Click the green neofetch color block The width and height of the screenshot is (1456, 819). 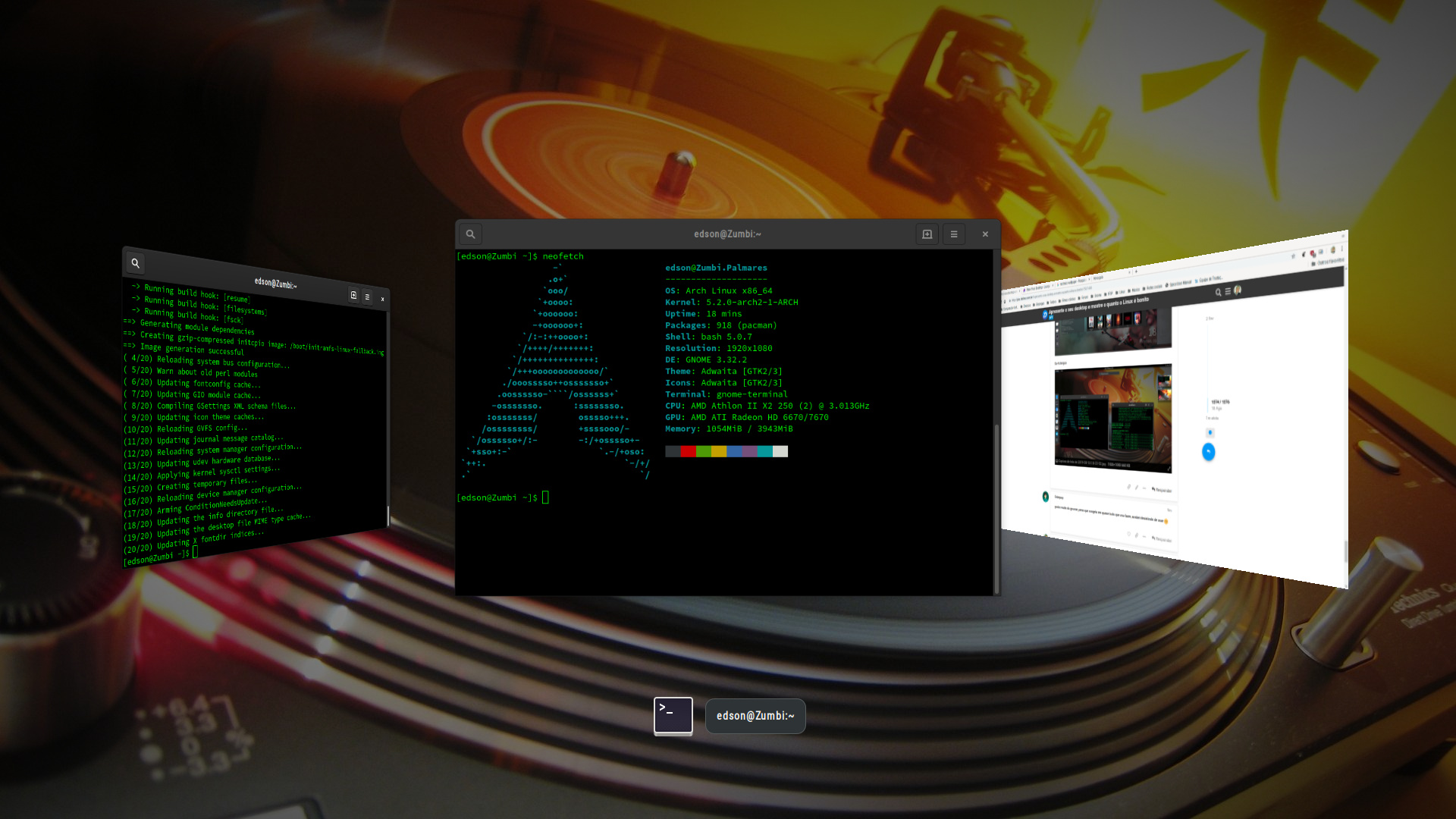(x=704, y=451)
